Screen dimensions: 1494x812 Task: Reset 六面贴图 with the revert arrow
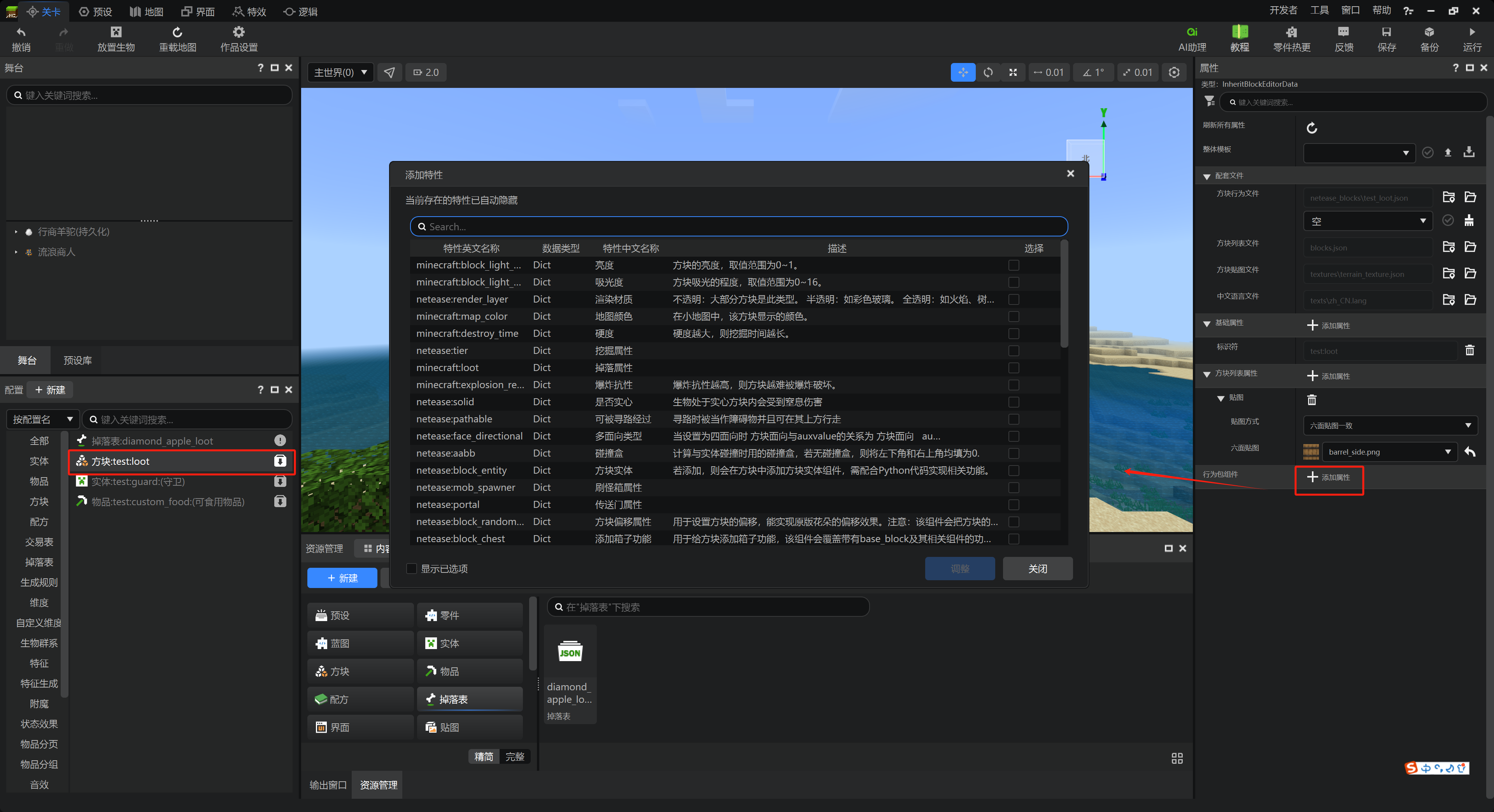click(1469, 451)
